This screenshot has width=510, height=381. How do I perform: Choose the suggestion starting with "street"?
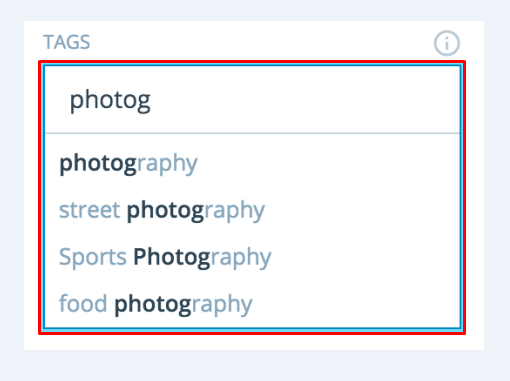(x=252, y=210)
